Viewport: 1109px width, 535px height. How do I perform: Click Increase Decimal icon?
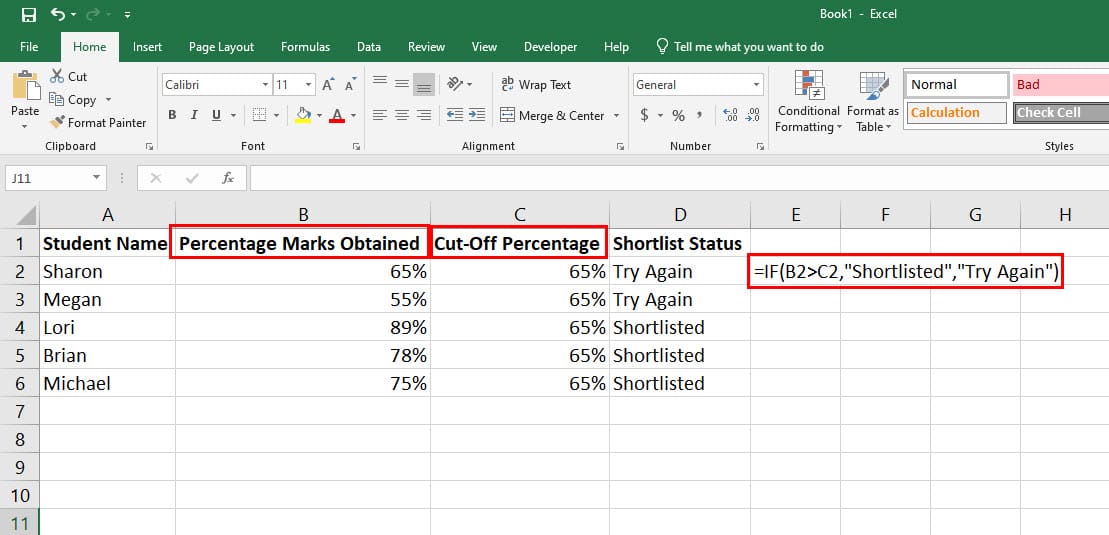click(x=731, y=115)
